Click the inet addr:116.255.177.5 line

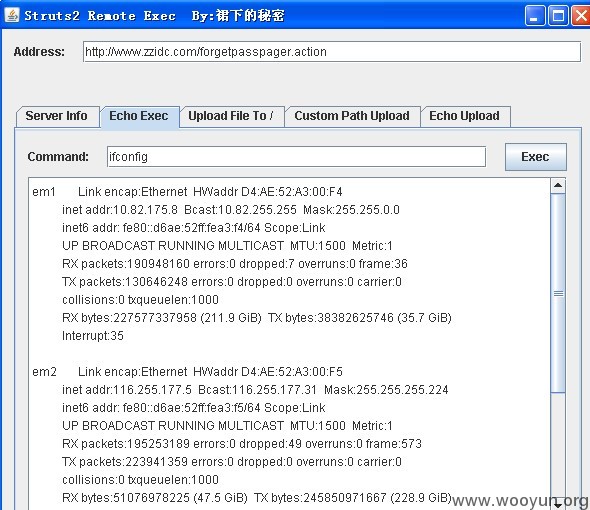tap(255, 390)
